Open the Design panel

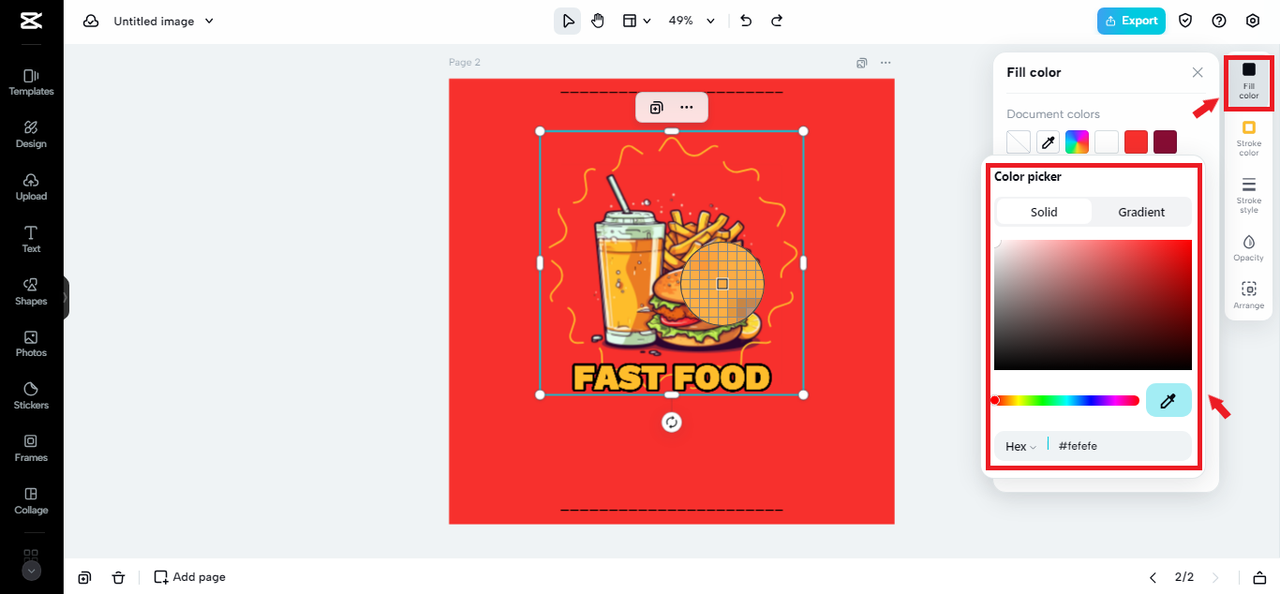tap(31, 135)
